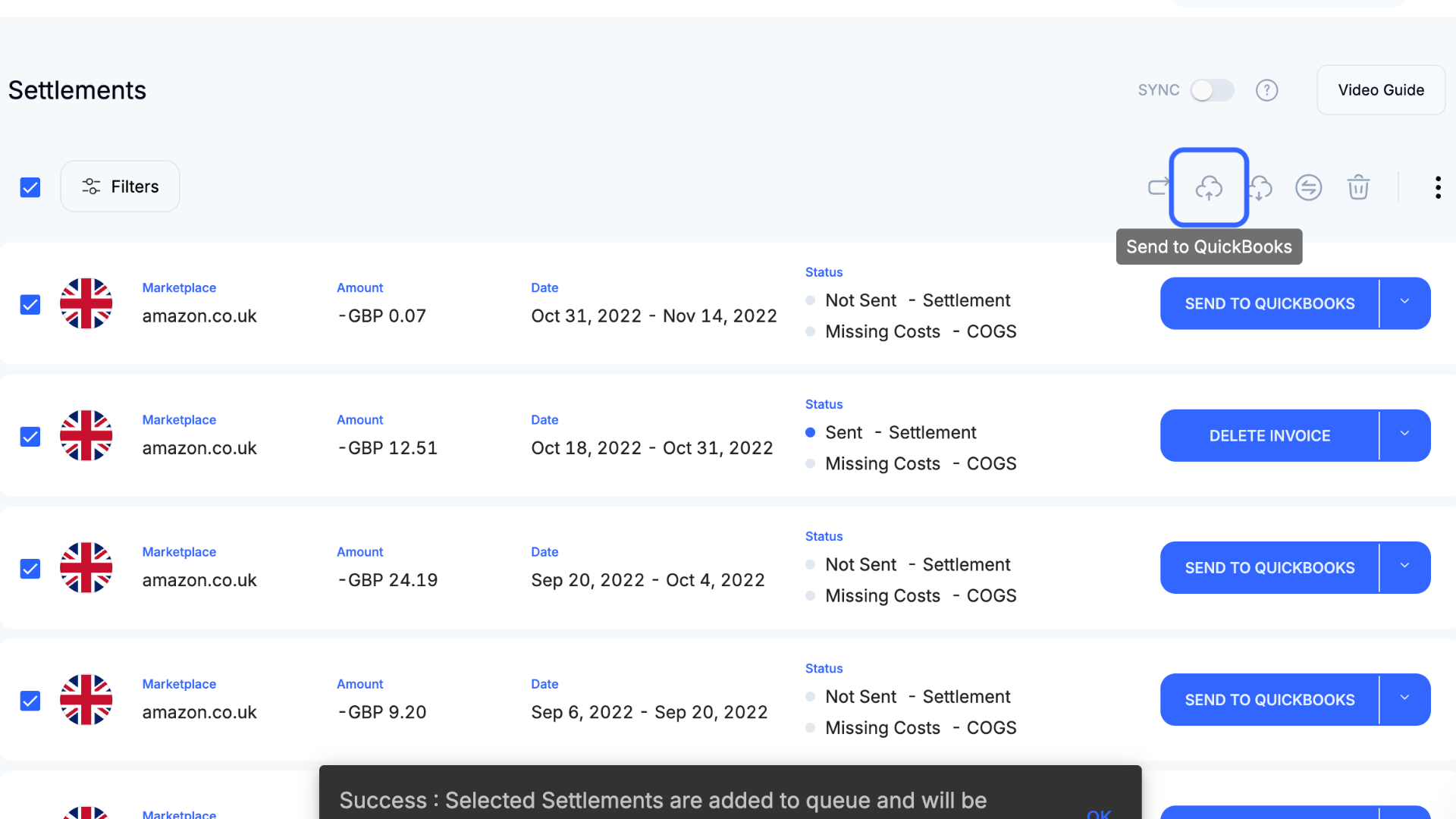Click UK flag of -GBP 0.07 settlement

pos(86,303)
